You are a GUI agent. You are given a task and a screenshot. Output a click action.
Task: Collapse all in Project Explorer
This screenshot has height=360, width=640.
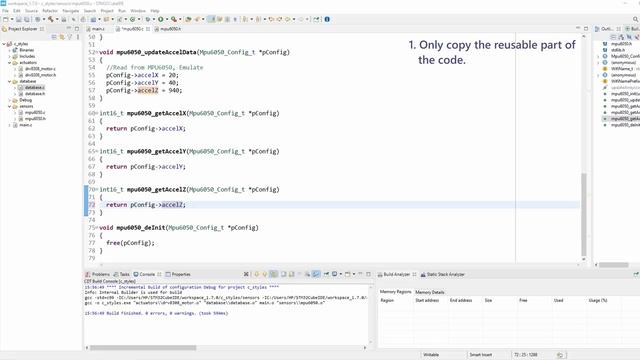pyautogui.click(x=54, y=37)
